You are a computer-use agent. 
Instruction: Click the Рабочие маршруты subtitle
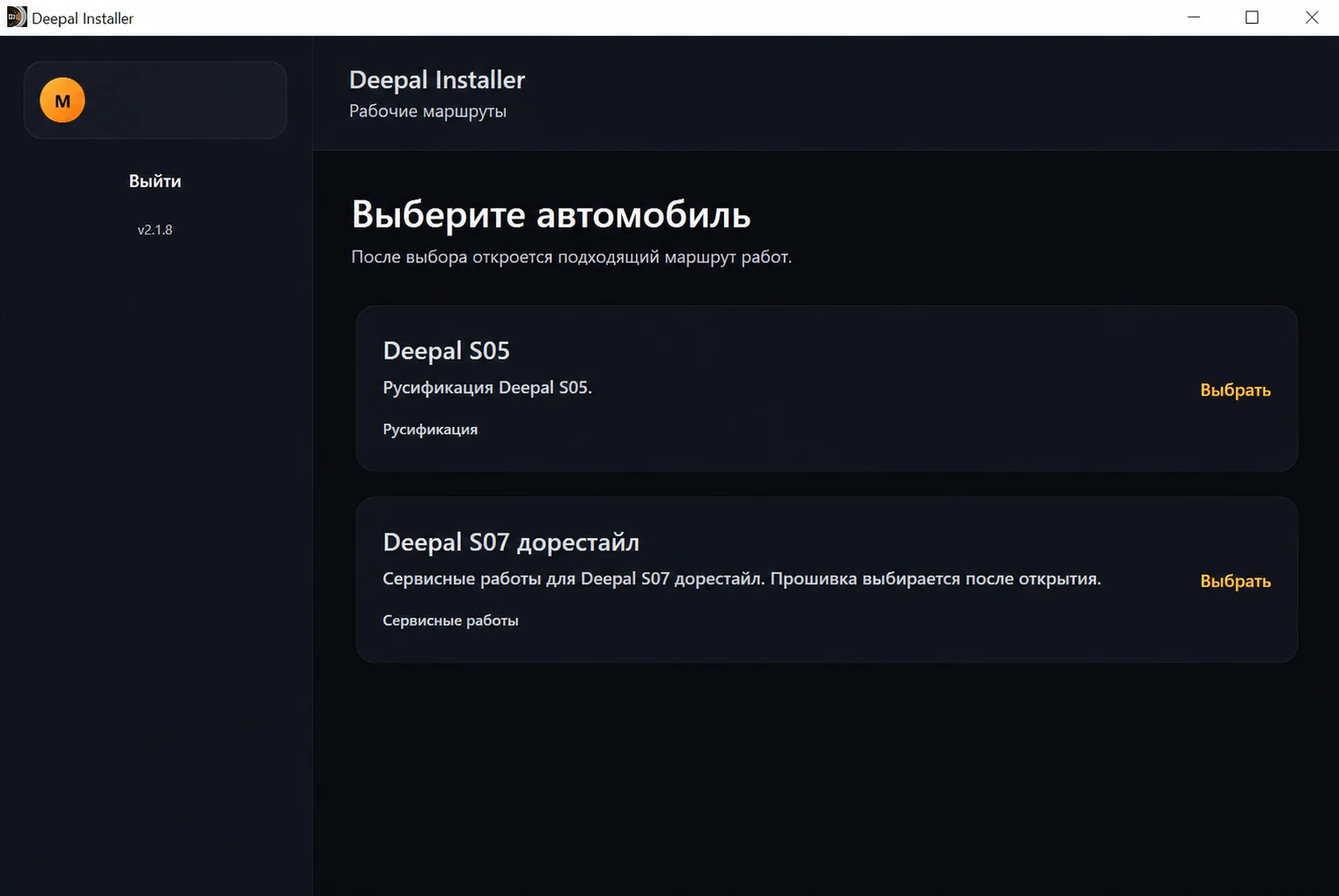click(x=428, y=111)
